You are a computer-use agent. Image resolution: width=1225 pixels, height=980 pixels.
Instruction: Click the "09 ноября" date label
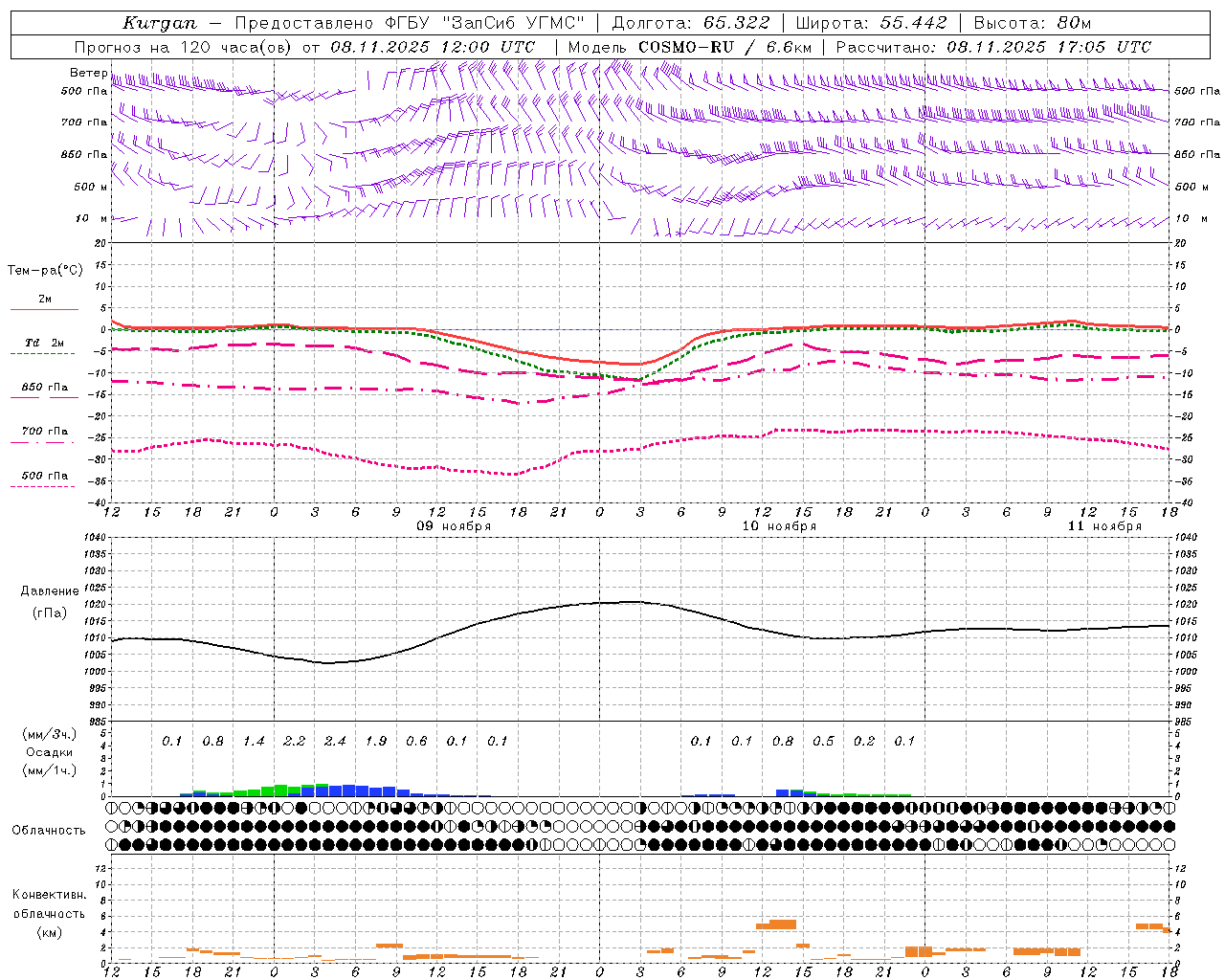tap(454, 526)
